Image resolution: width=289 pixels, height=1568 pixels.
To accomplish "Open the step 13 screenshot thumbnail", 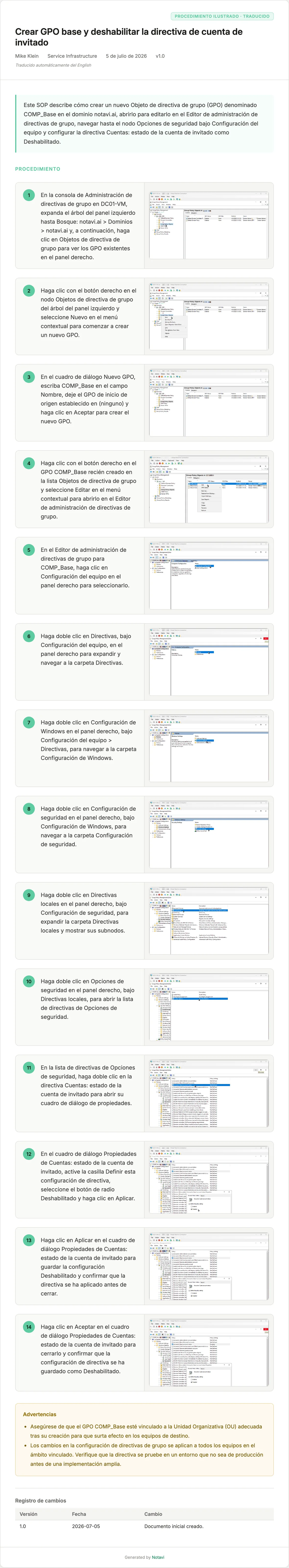I will [x=209, y=1266].
